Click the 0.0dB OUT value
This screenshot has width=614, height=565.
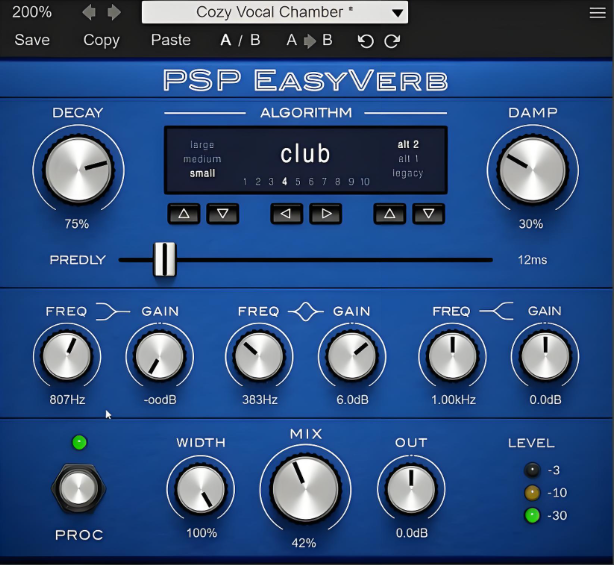click(x=412, y=533)
